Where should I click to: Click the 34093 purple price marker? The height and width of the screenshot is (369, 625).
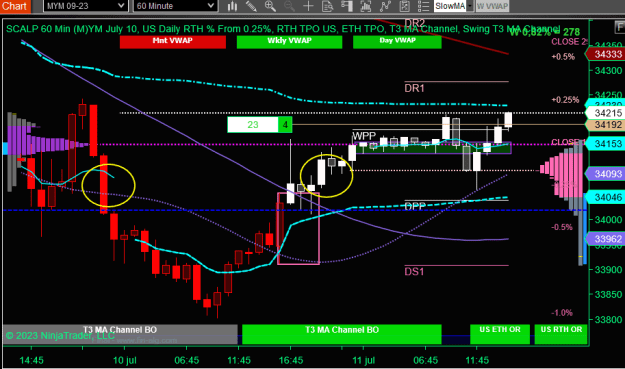tap(606, 174)
